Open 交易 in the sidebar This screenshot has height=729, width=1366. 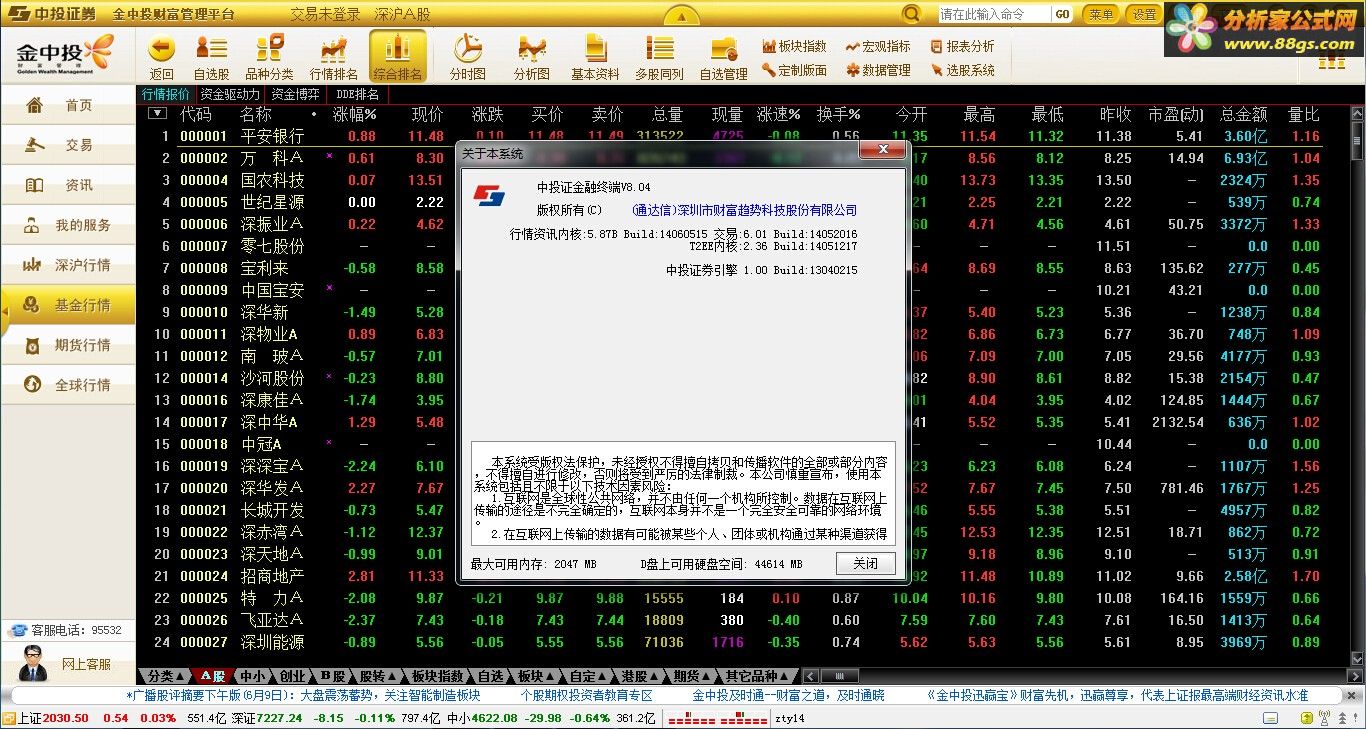click(68, 145)
